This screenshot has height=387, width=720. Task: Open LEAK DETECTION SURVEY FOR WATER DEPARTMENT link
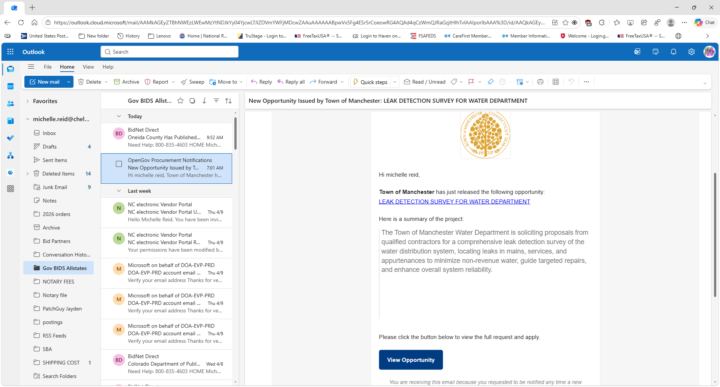tap(454, 202)
